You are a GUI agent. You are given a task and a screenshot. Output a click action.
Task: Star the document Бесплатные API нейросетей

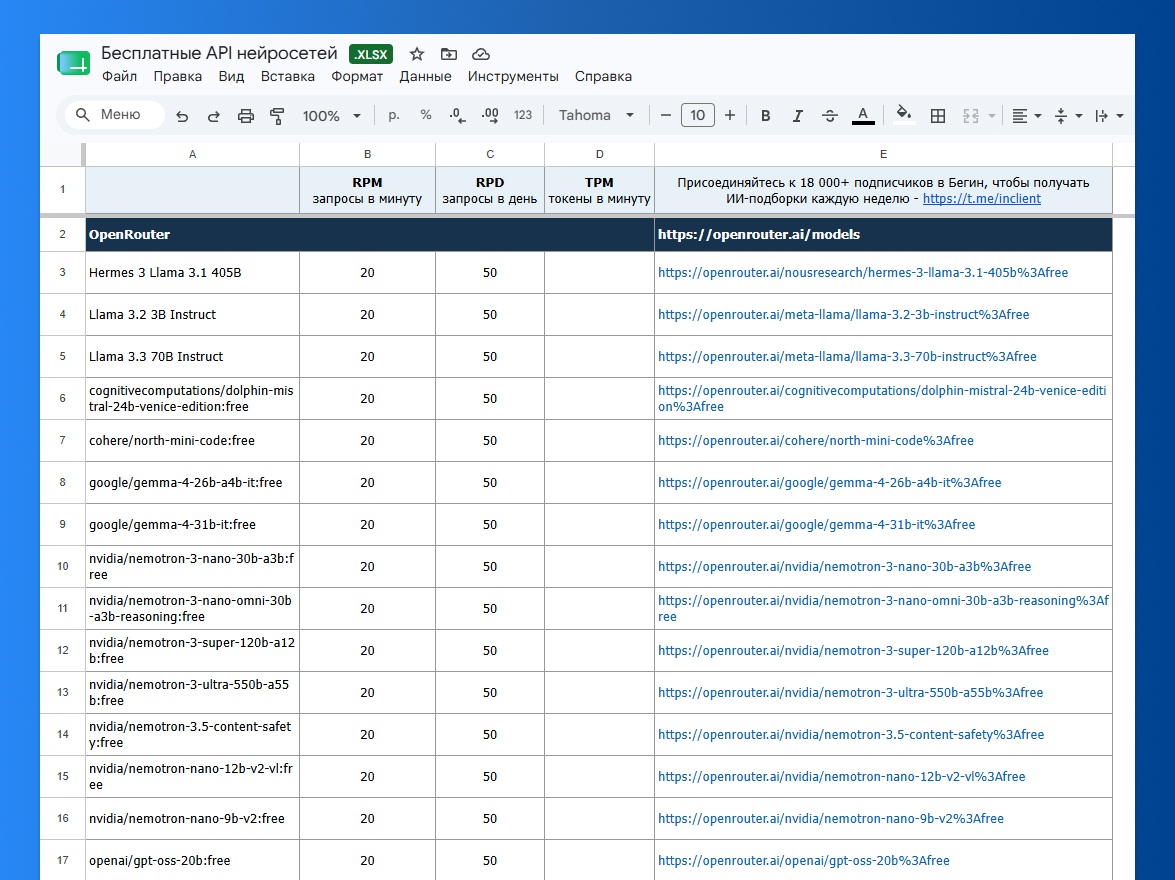click(x=417, y=54)
